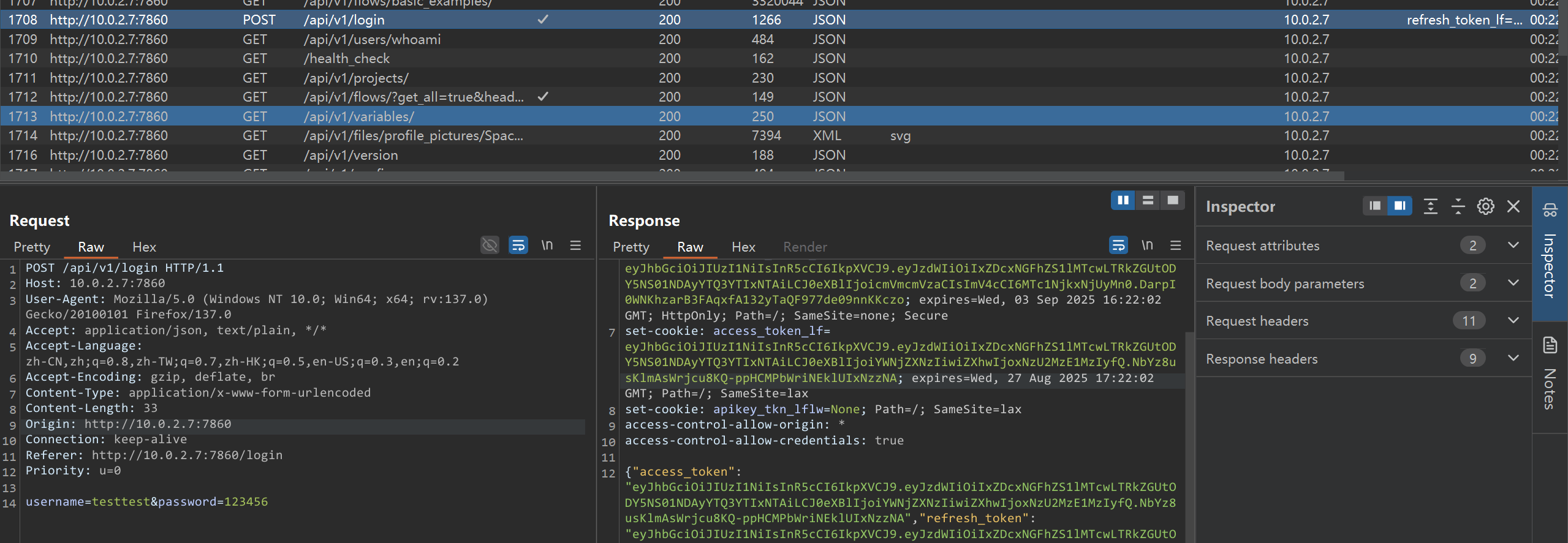Switch to combined tabbed view layout
Viewport: 1568px width, 543px height.
point(1172,200)
